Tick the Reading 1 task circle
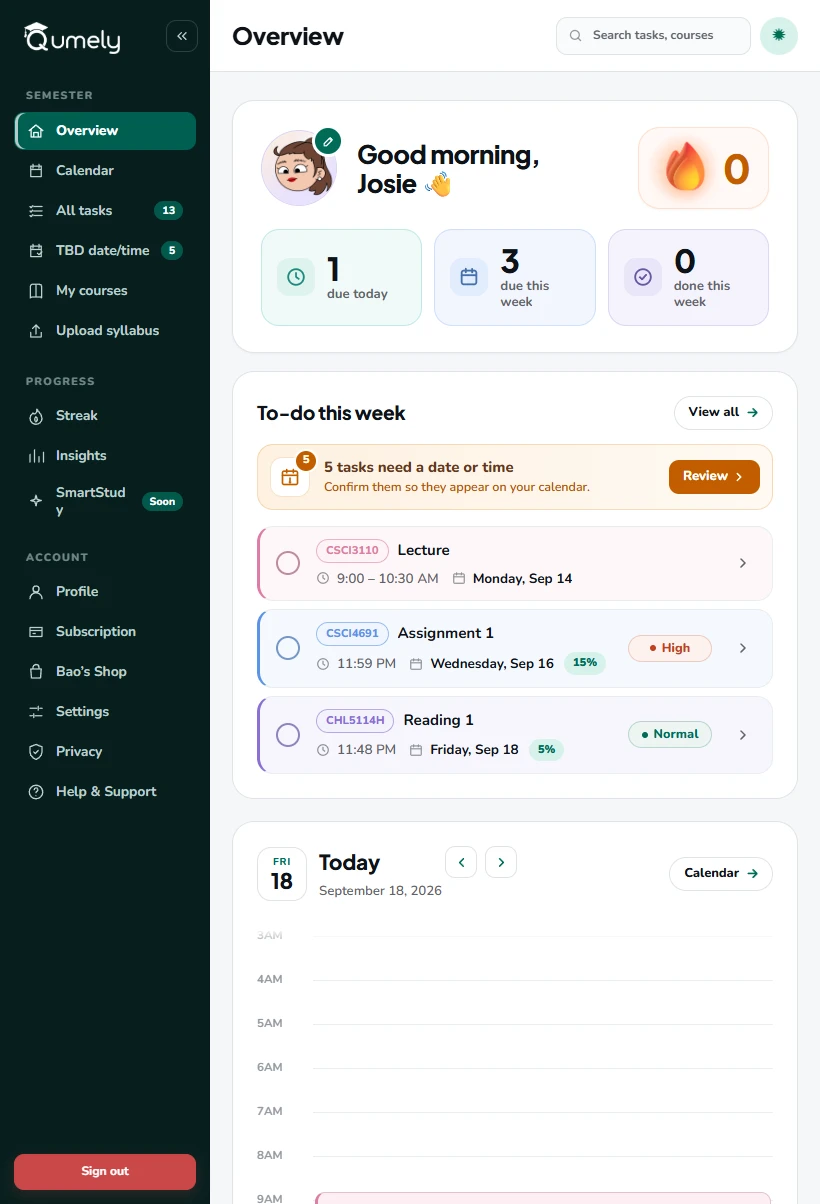The height and width of the screenshot is (1204, 820). (x=288, y=735)
